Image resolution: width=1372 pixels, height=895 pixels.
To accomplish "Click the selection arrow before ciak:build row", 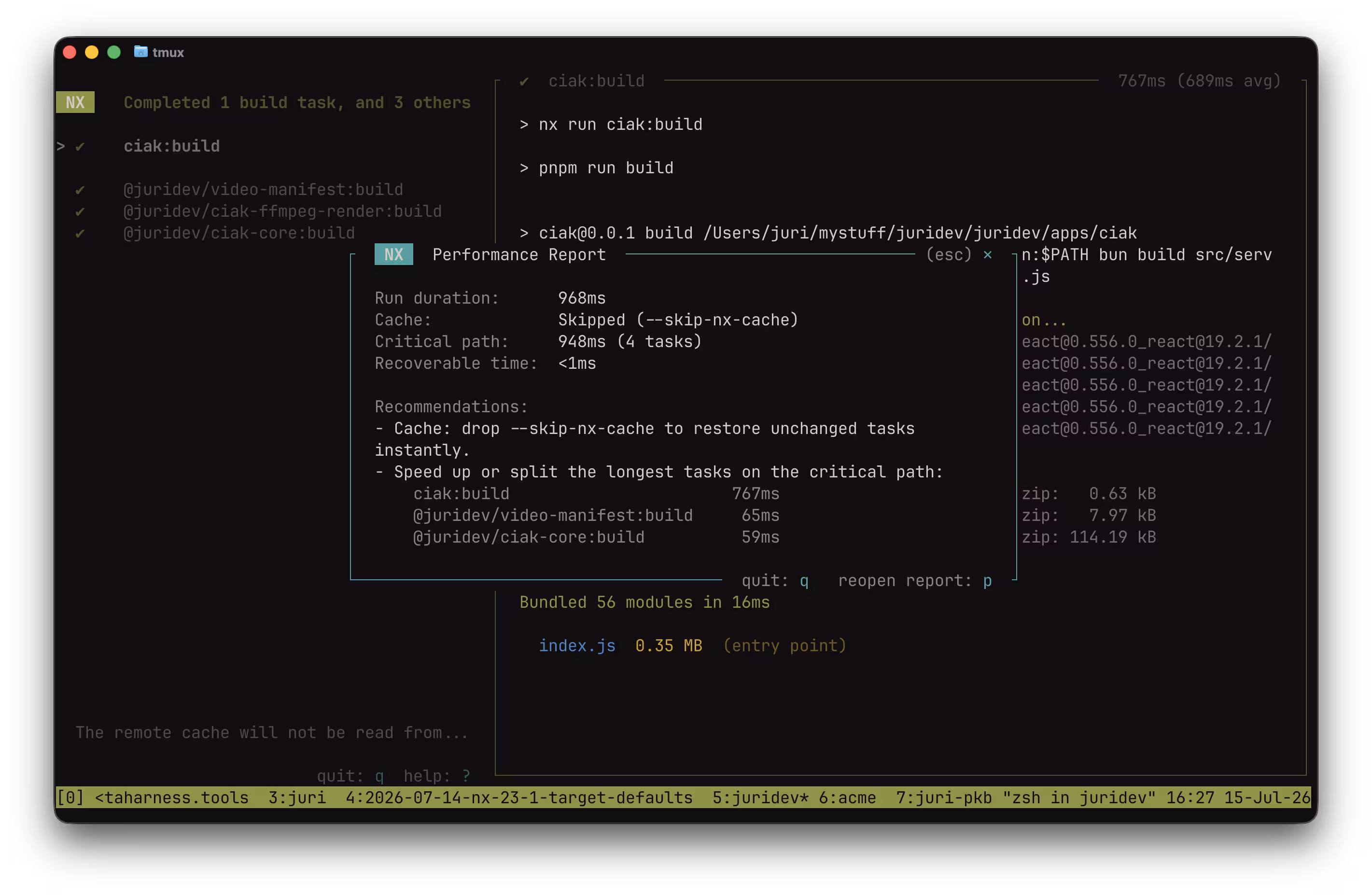I will 61,146.
